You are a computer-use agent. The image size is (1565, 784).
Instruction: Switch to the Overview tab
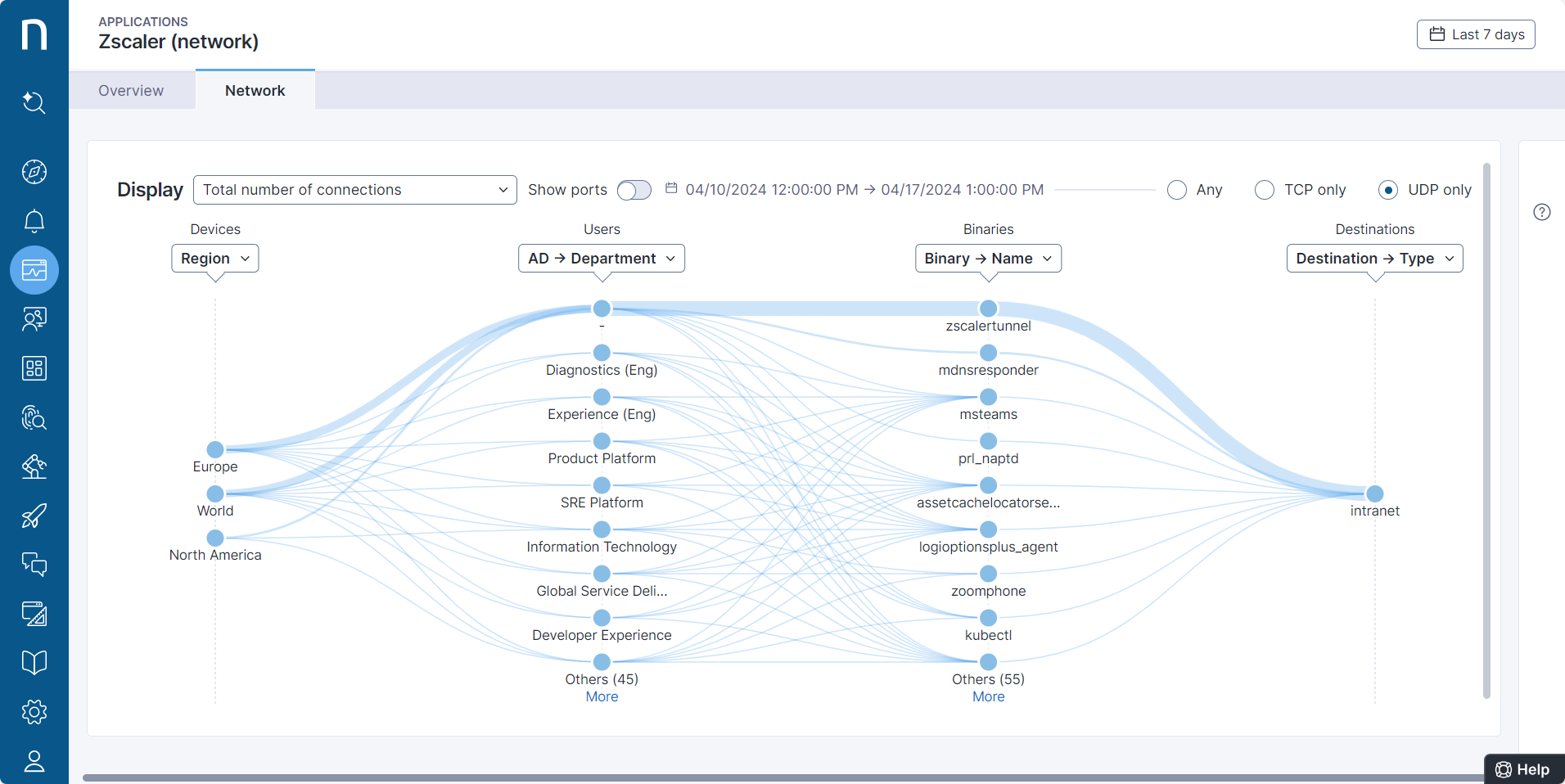[x=130, y=90]
